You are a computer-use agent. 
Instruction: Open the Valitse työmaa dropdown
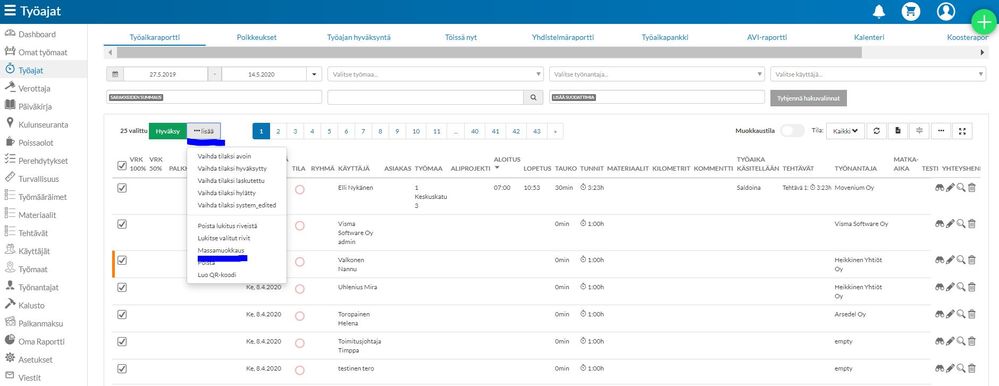pos(436,75)
